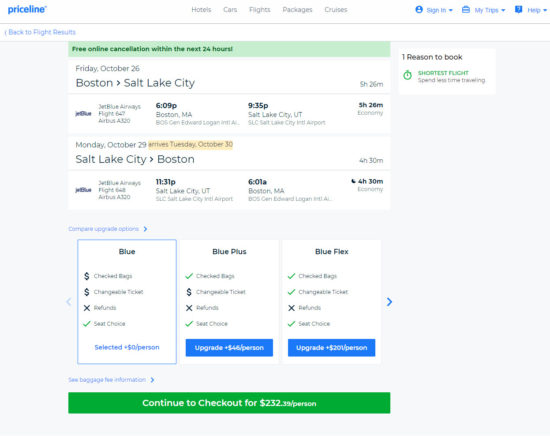Click X icon for Blue Refunds
This screenshot has width=550, height=436.
click(87, 308)
